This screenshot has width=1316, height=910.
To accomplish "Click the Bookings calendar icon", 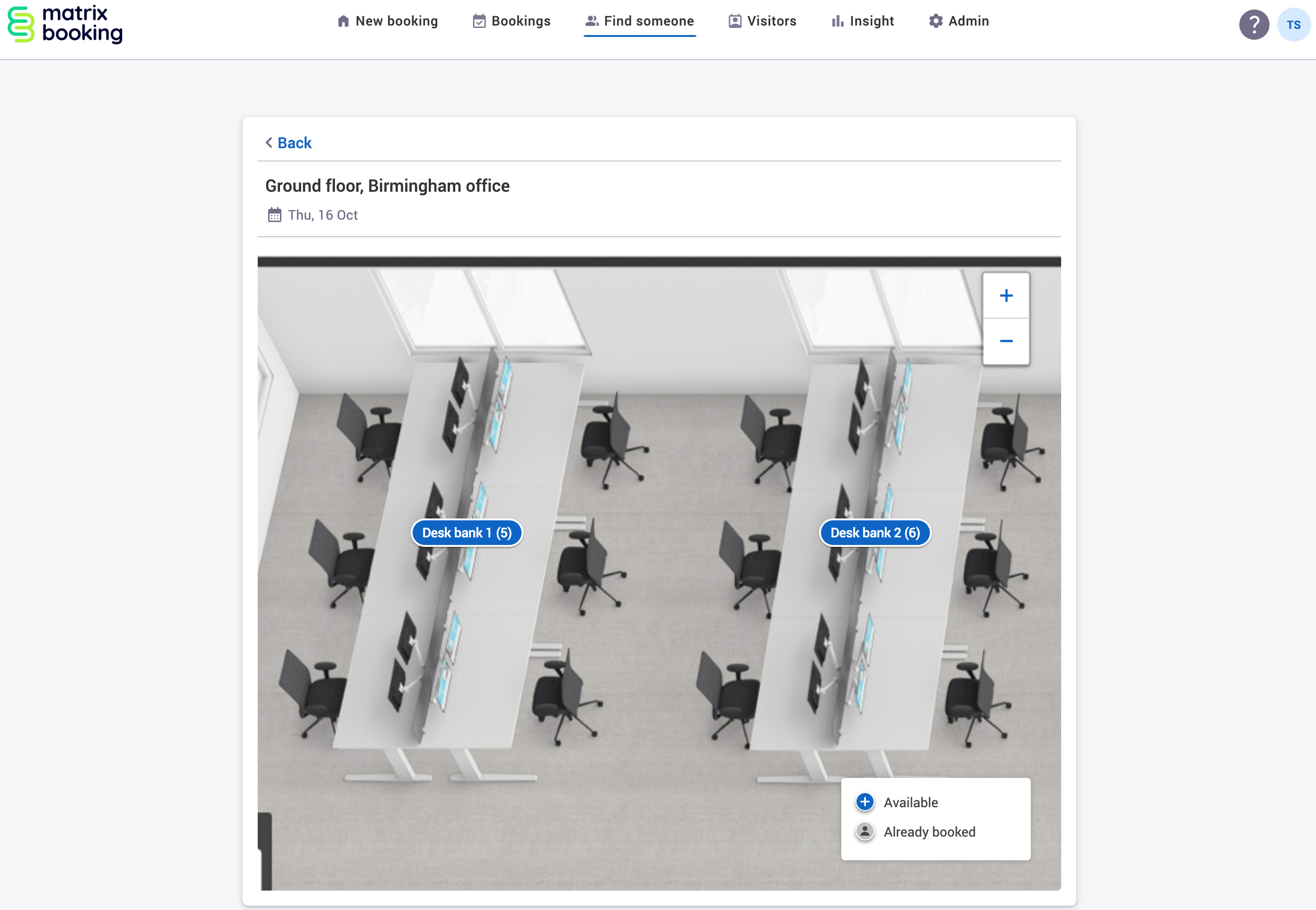I will (479, 21).
